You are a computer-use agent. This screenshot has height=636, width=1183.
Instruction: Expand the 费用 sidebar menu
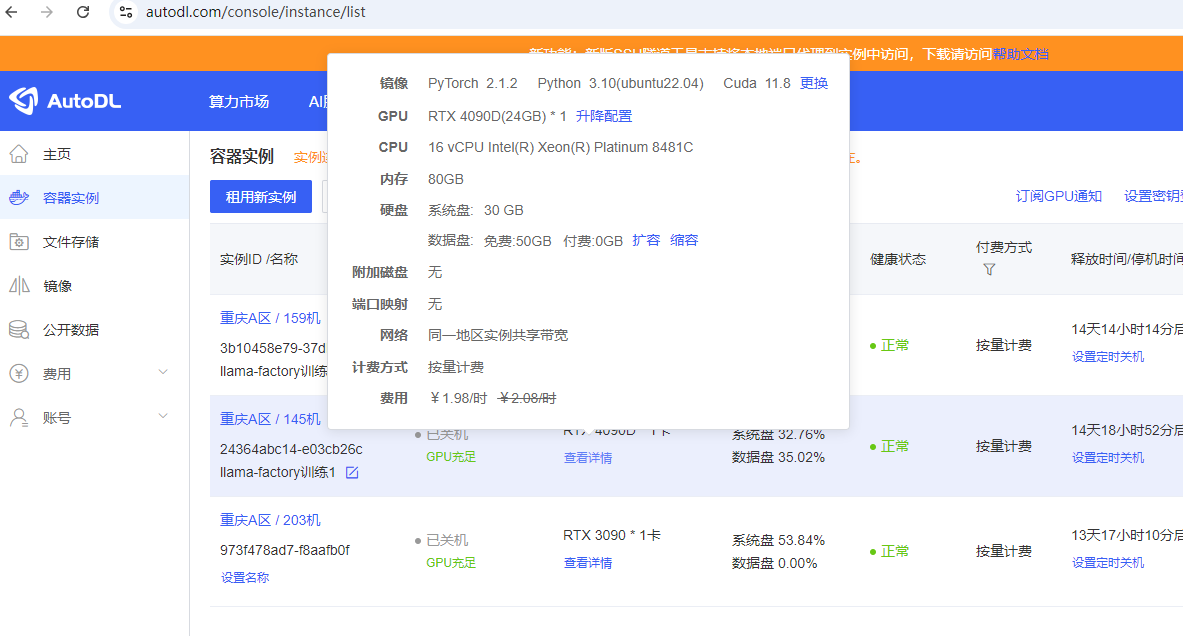click(x=163, y=373)
